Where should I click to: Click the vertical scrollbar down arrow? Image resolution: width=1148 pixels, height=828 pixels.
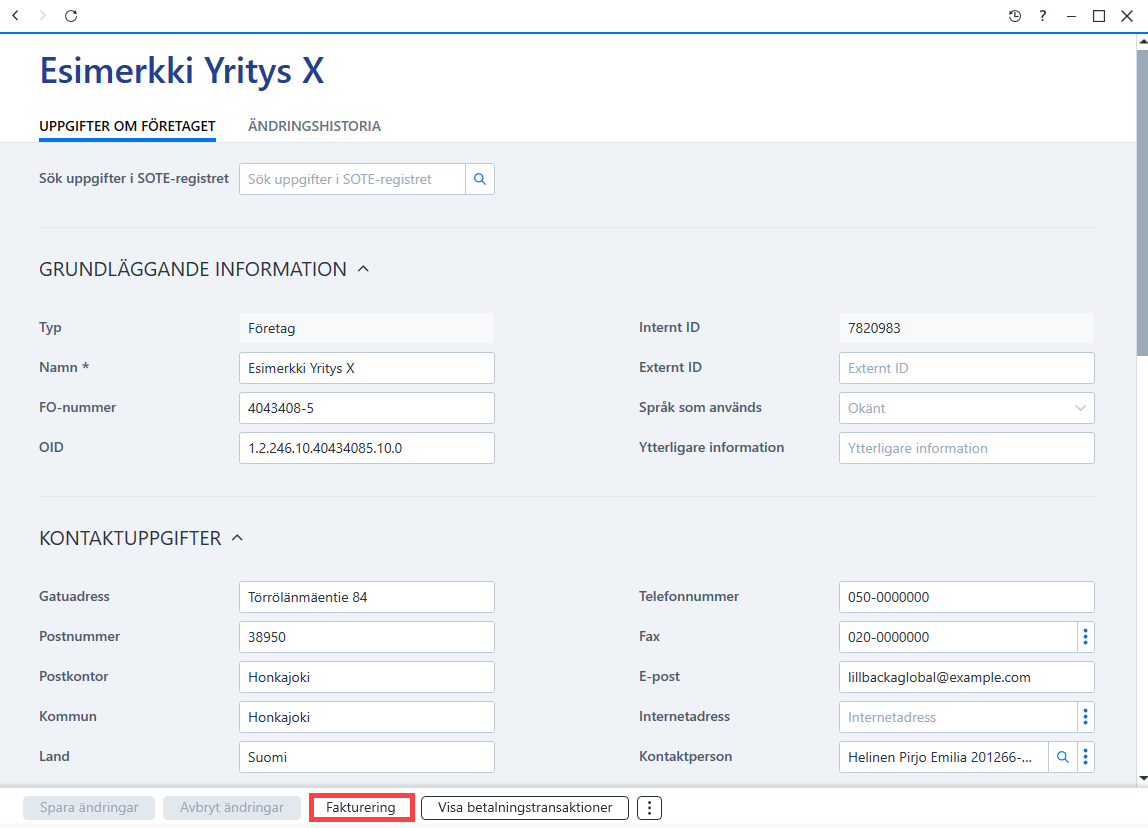[x=1142, y=779]
